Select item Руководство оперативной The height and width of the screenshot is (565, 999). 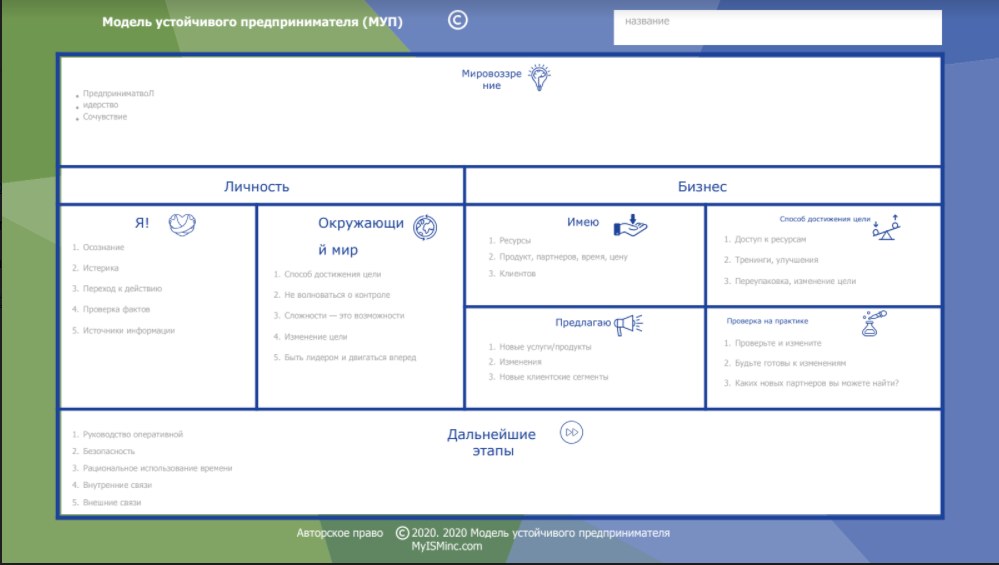[133, 434]
